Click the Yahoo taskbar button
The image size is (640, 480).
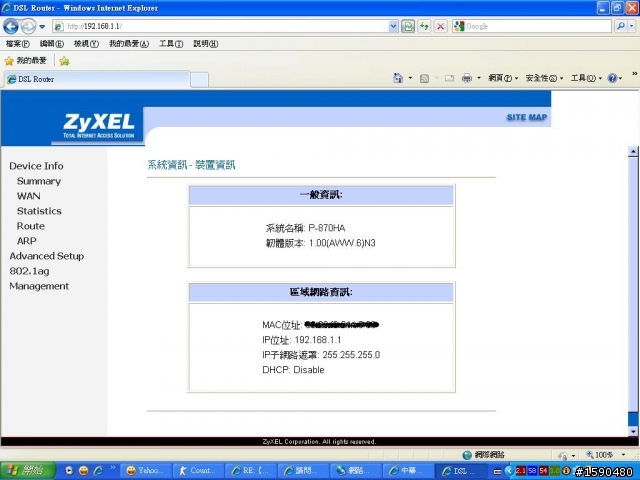click(x=145, y=471)
